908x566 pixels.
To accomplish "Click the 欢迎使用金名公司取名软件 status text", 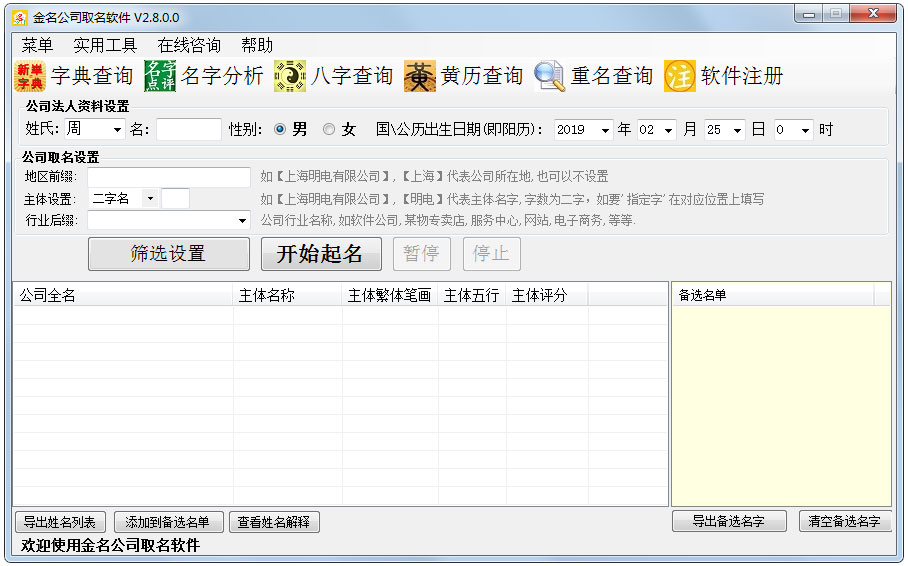I will (111, 546).
